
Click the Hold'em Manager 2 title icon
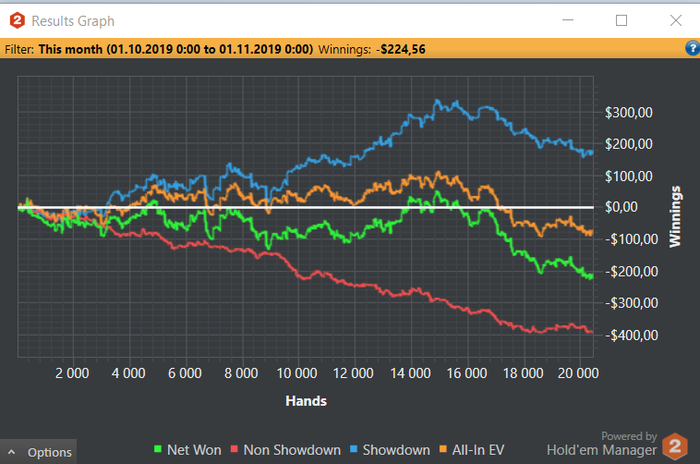pos(17,21)
